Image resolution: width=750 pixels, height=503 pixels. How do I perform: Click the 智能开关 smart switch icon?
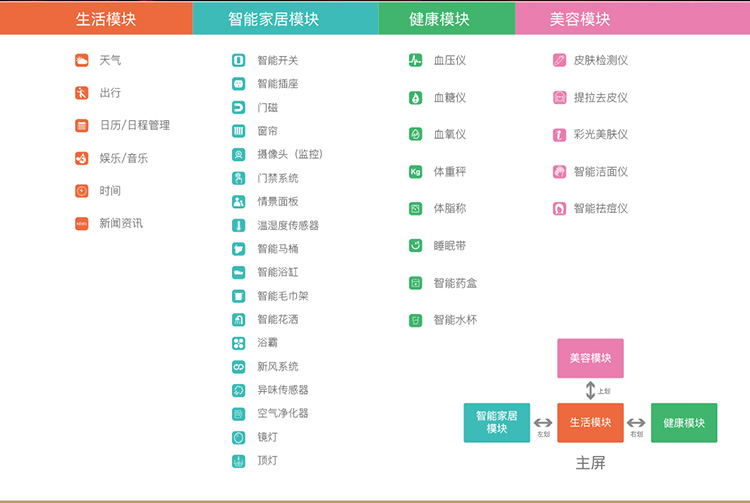click(239, 60)
